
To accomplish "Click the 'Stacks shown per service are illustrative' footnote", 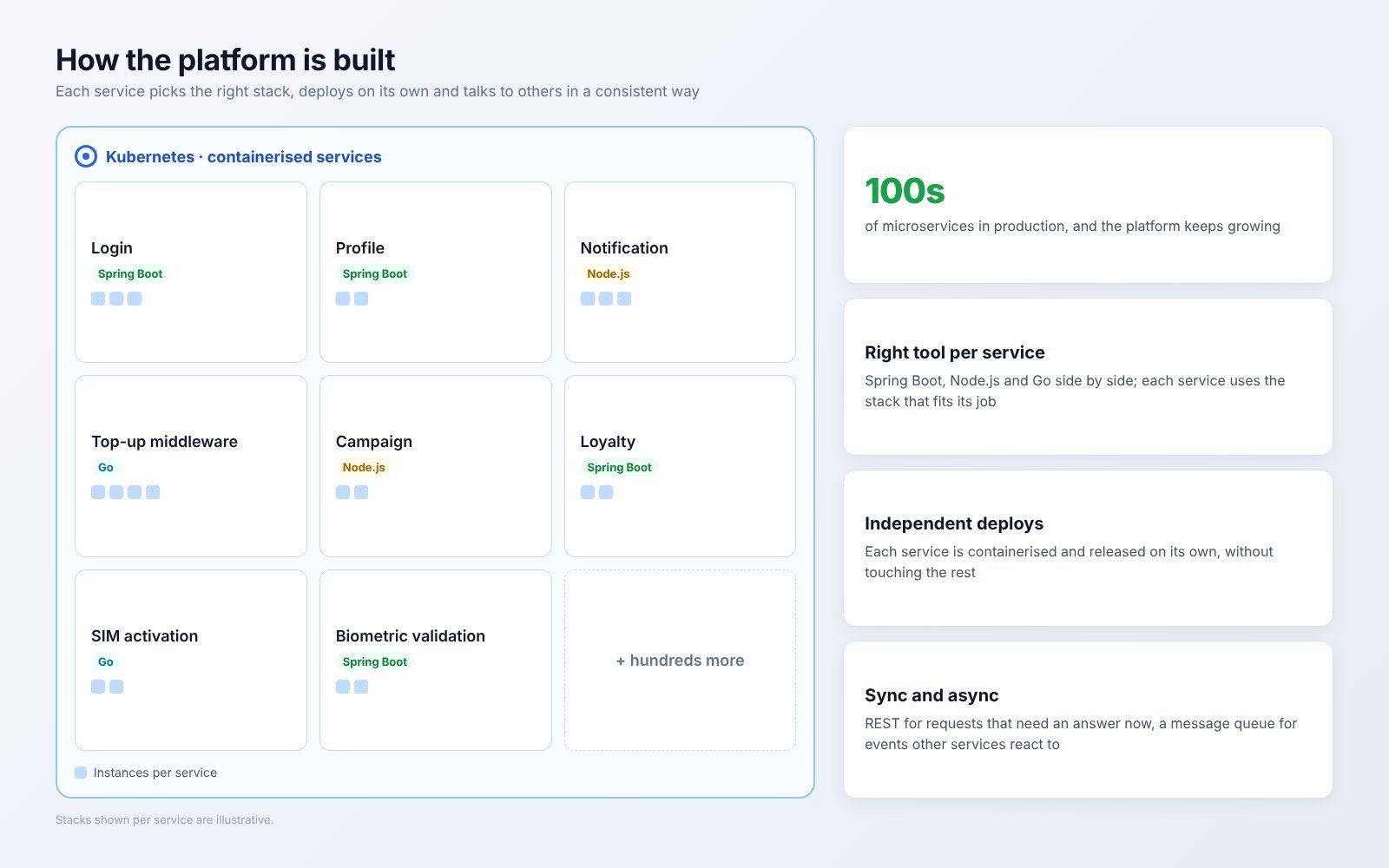I will 164,819.
